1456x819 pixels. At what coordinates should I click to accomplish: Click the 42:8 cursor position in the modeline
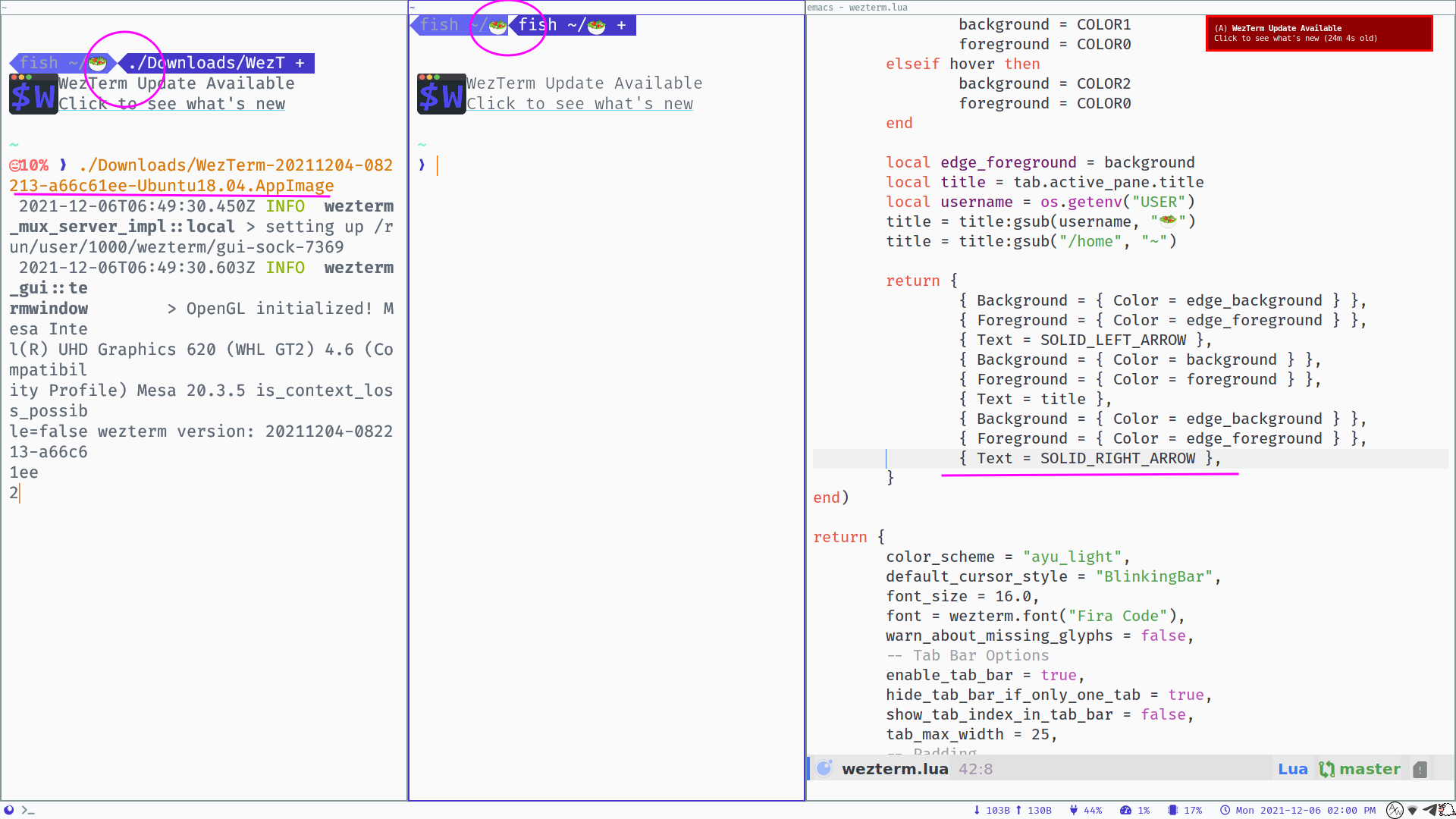pos(975,769)
